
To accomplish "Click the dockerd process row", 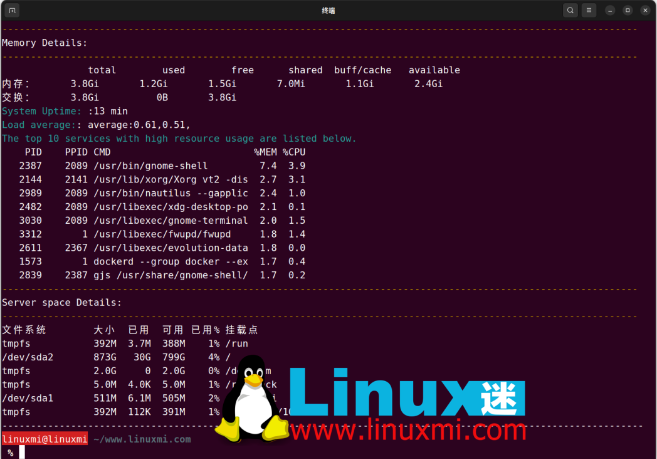I will click(x=162, y=262).
